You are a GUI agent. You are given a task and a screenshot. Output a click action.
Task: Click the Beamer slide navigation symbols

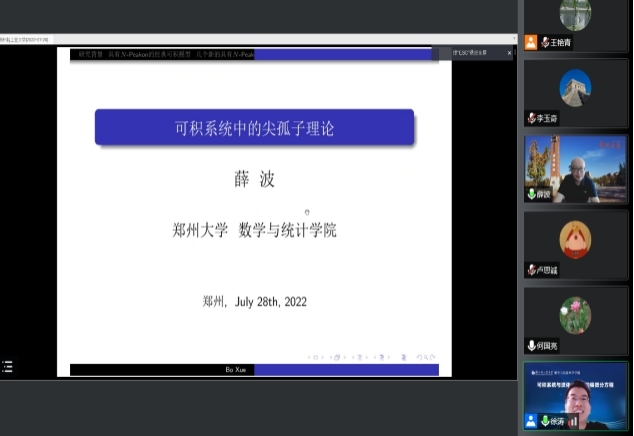(x=370, y=356)
